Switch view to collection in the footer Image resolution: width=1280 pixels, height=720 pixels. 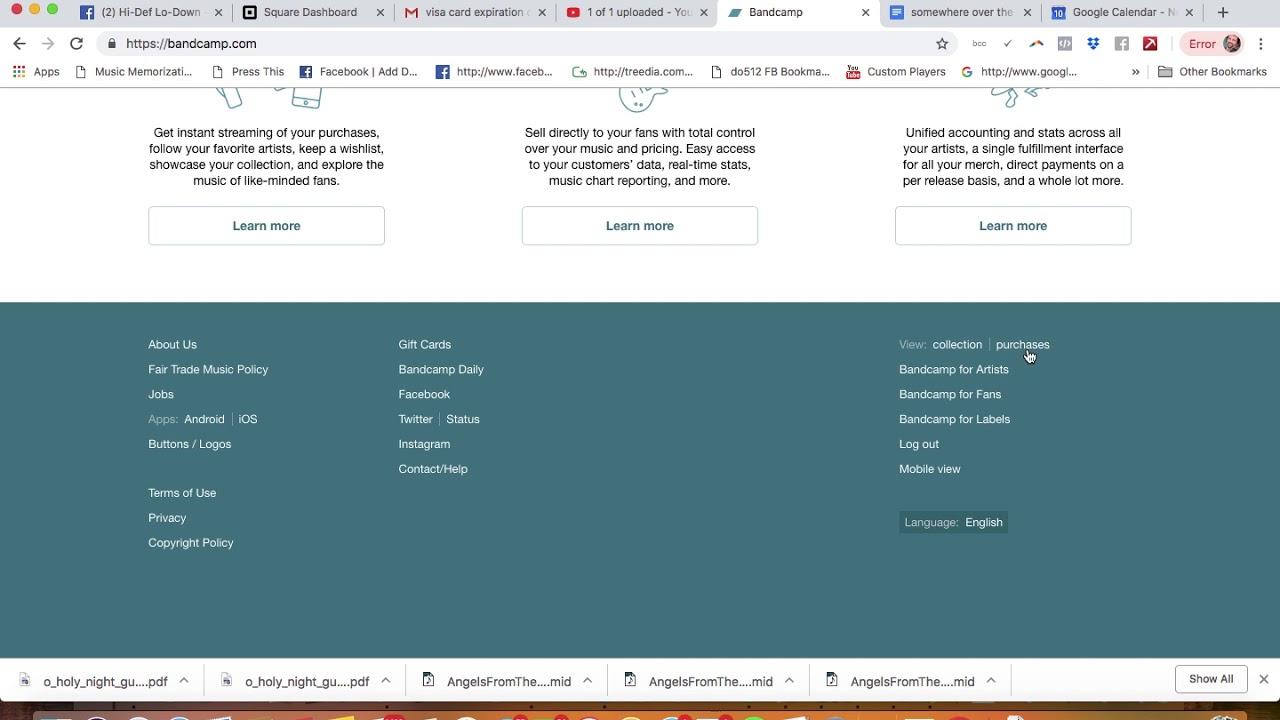tap(956, 344)
